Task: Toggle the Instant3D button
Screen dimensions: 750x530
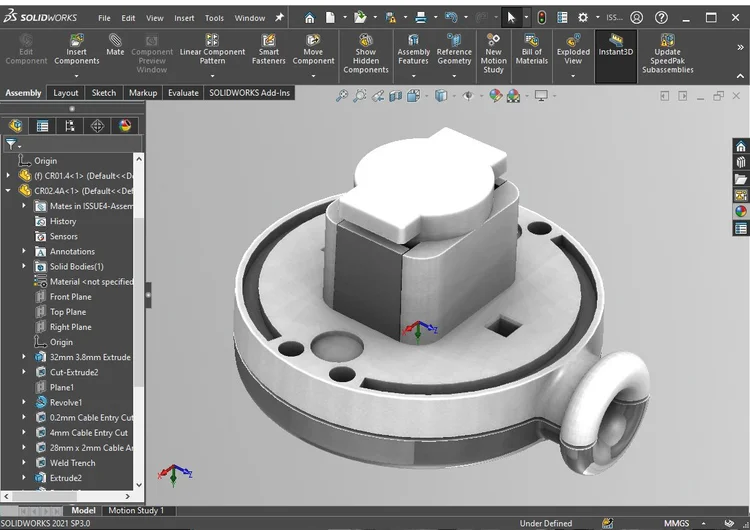Action: 616,55
